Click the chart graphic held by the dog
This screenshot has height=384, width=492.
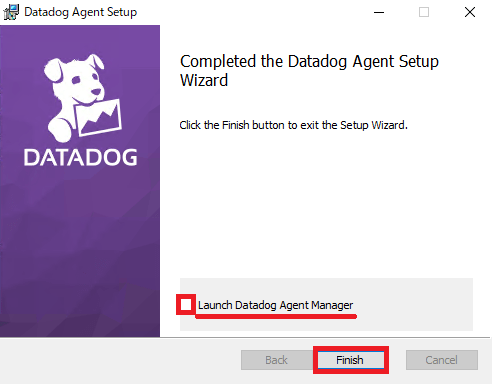coord(99,117)
